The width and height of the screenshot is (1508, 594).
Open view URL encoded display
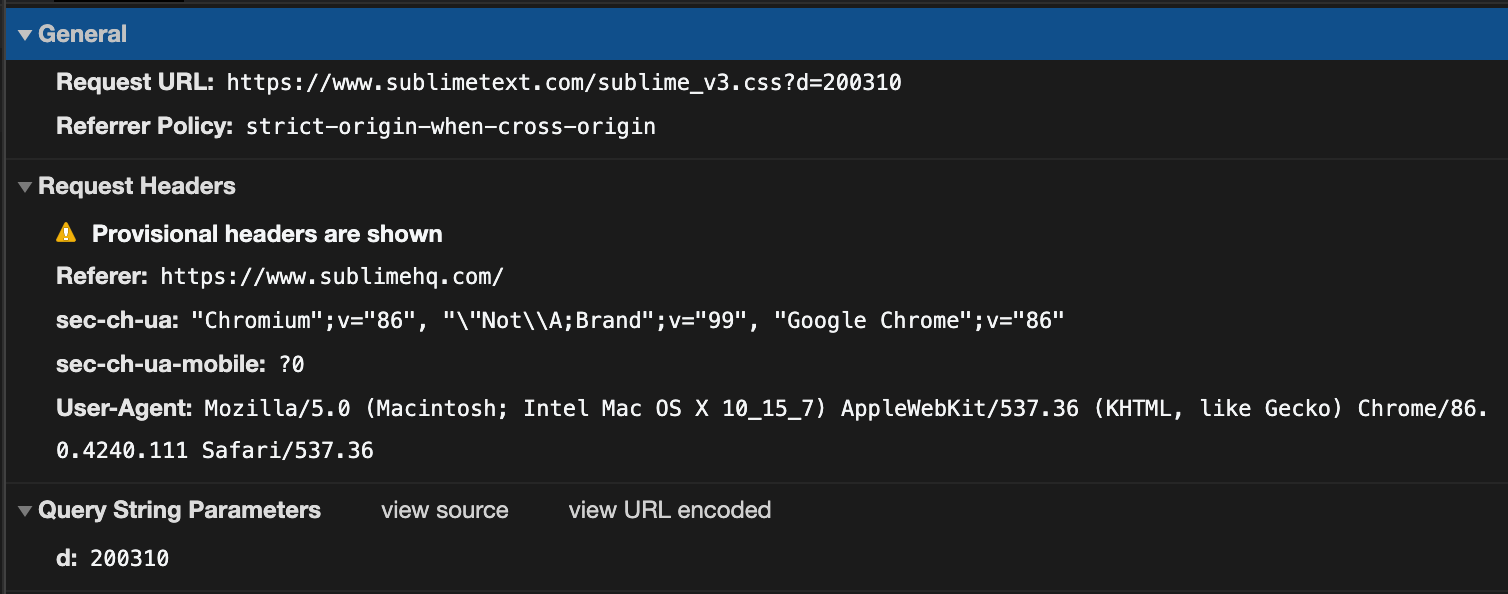pos(669,510)
